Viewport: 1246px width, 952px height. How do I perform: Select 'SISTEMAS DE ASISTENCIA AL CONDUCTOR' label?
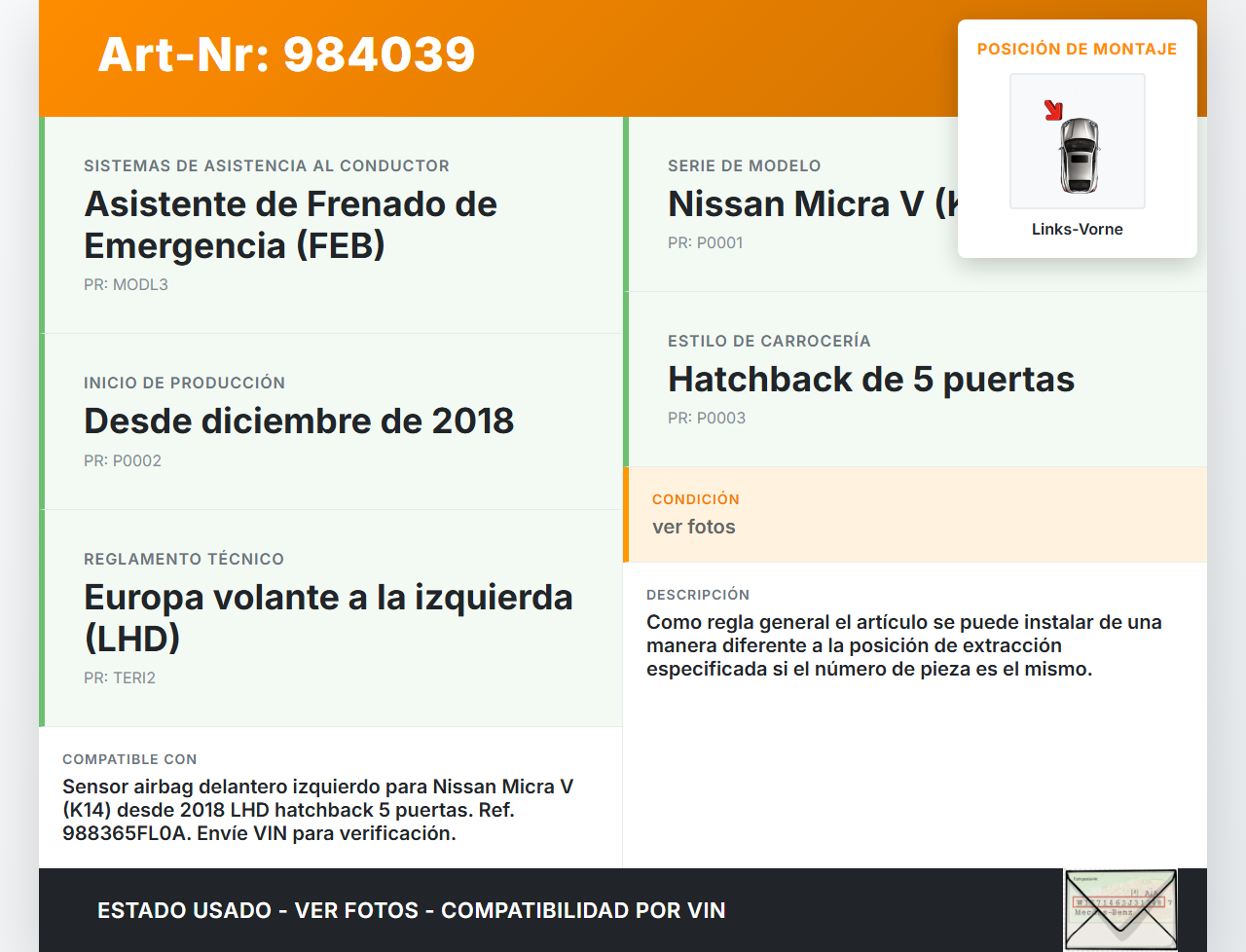267,165
